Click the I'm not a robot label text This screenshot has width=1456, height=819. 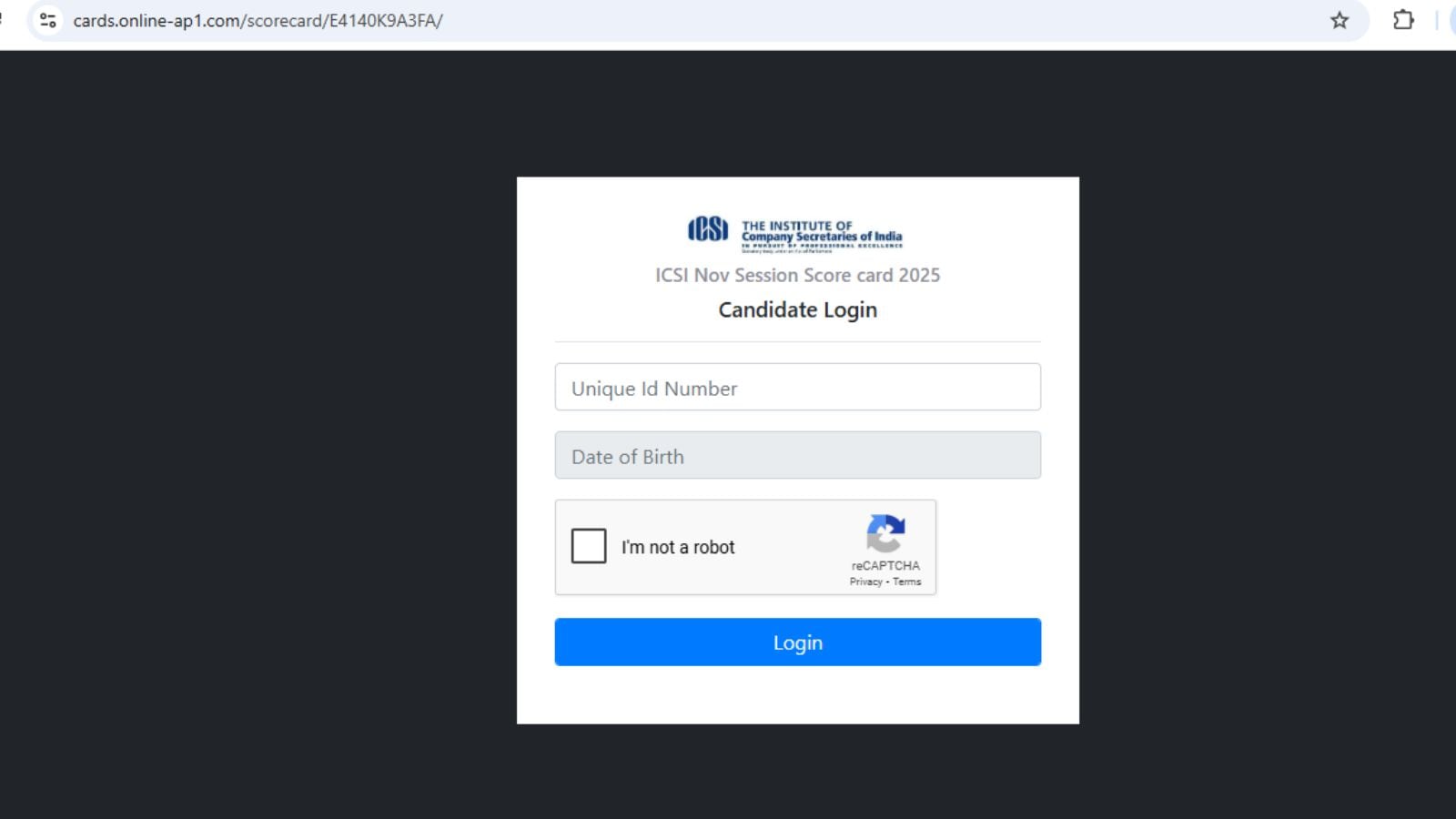pos(678,547)
